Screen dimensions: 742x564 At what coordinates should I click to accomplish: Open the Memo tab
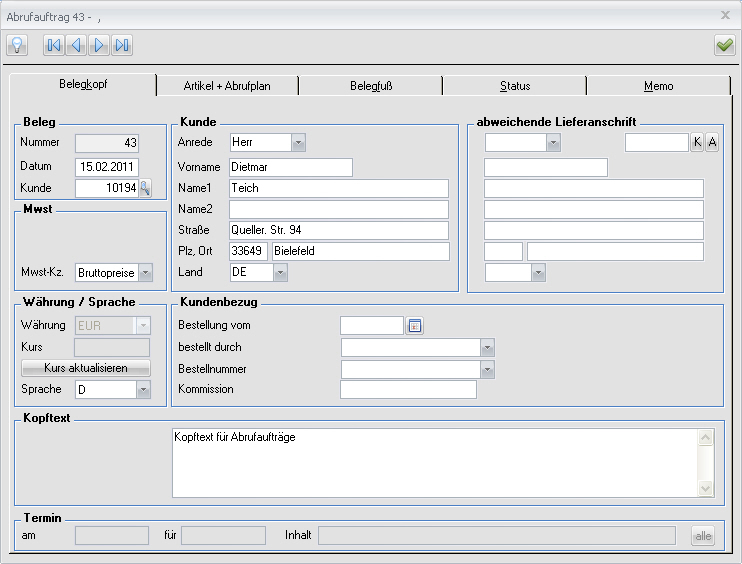click(658, 86)
